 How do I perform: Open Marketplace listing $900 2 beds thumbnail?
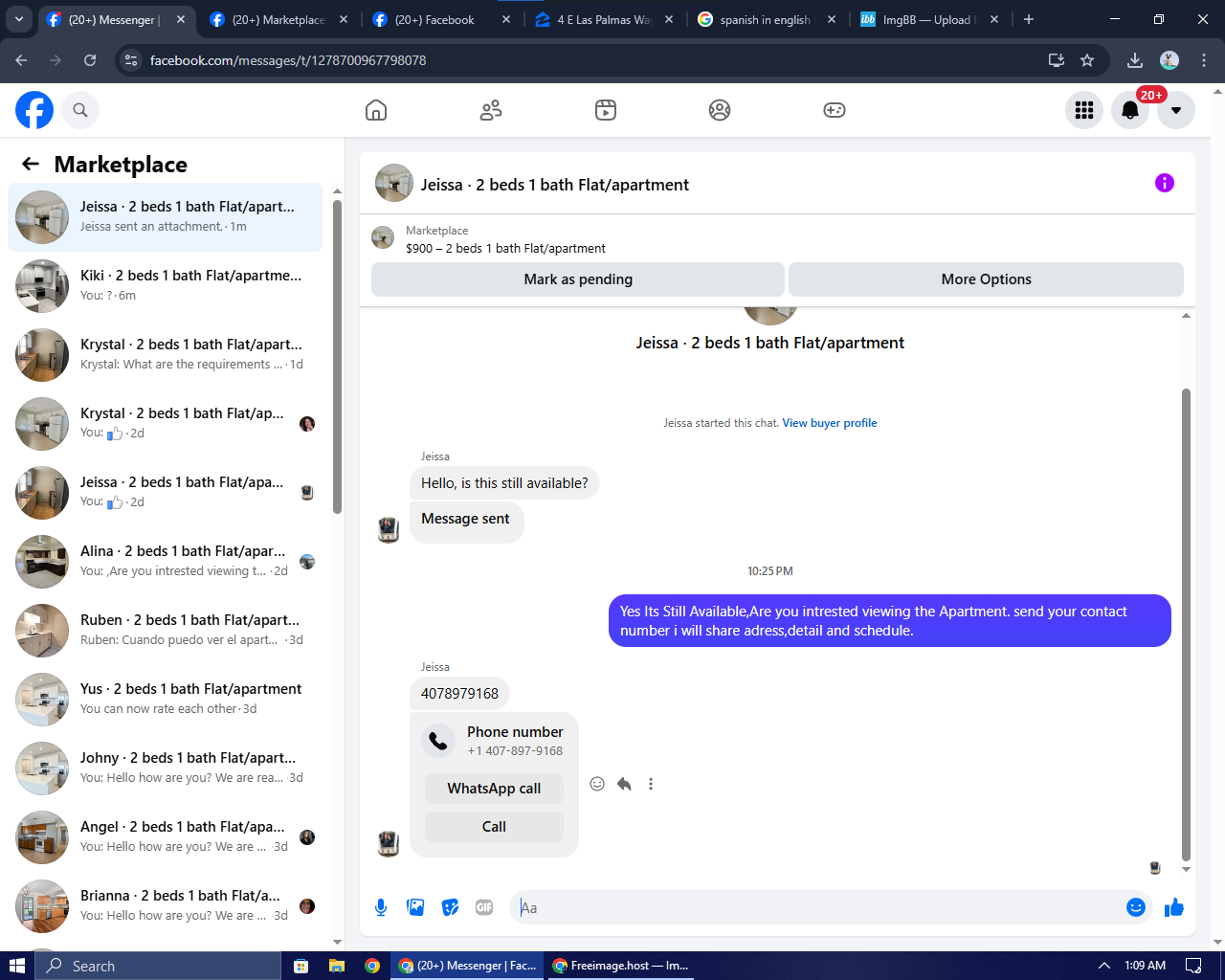[383, 237]
